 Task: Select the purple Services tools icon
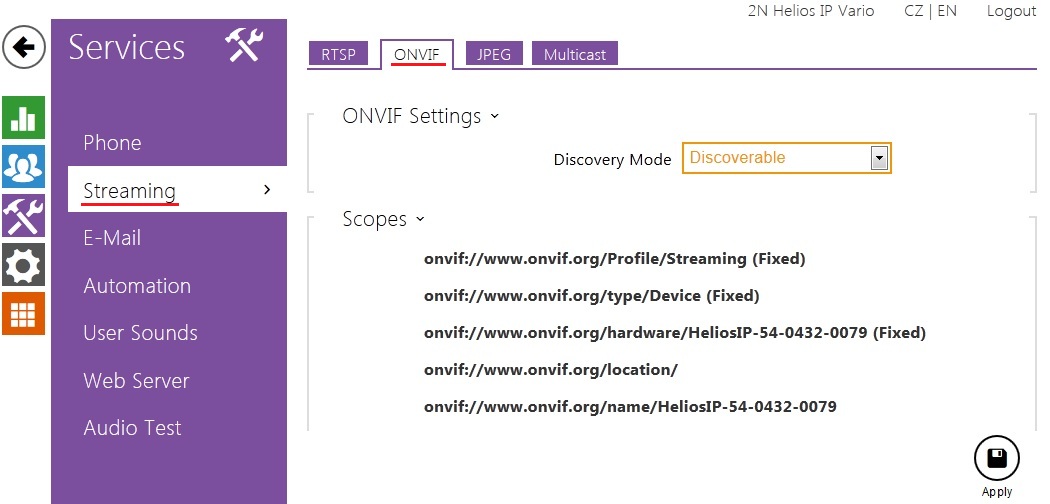23,216
